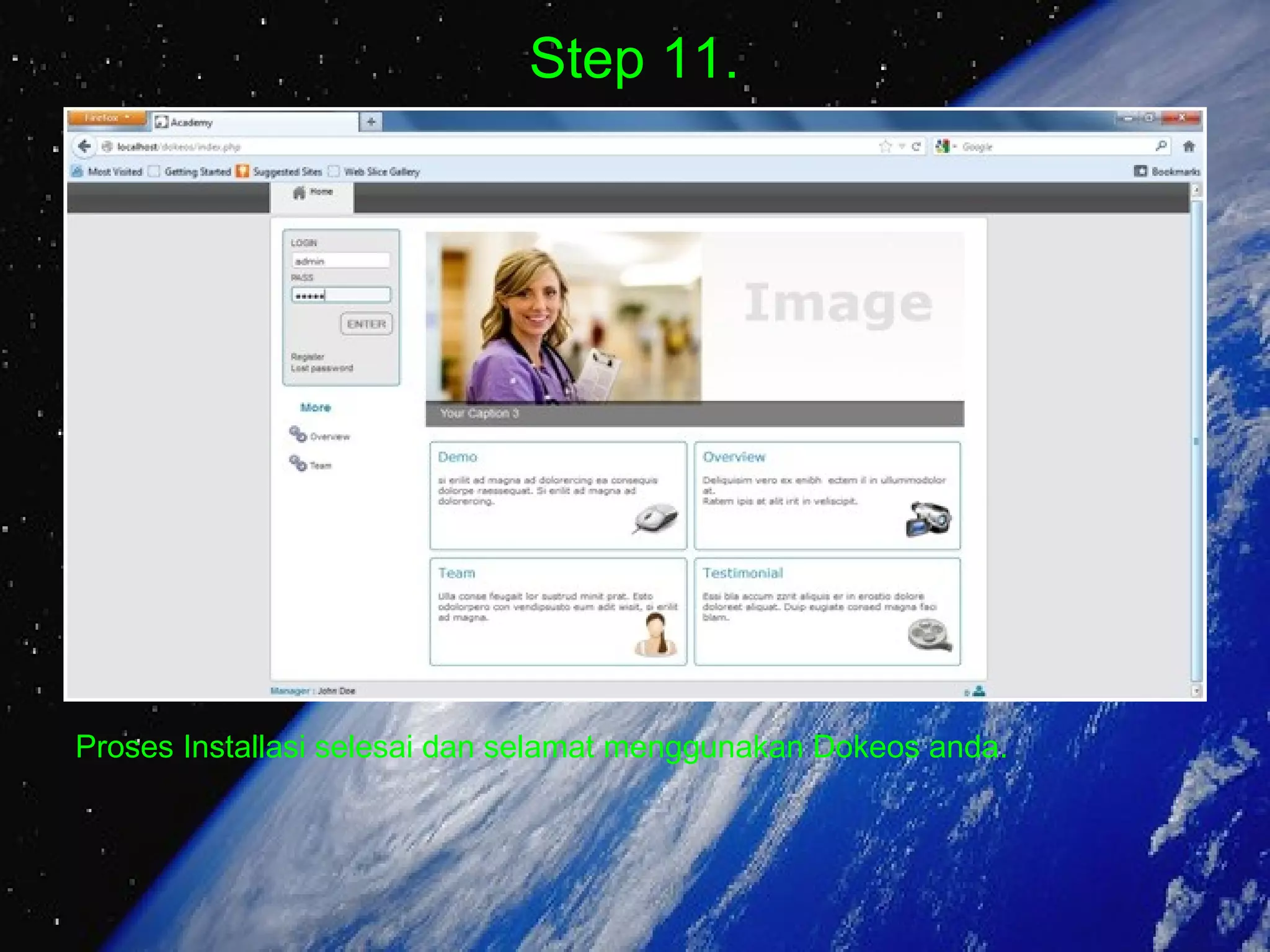
Task: Click the Manager link in footer
Action: coord(290,691)
